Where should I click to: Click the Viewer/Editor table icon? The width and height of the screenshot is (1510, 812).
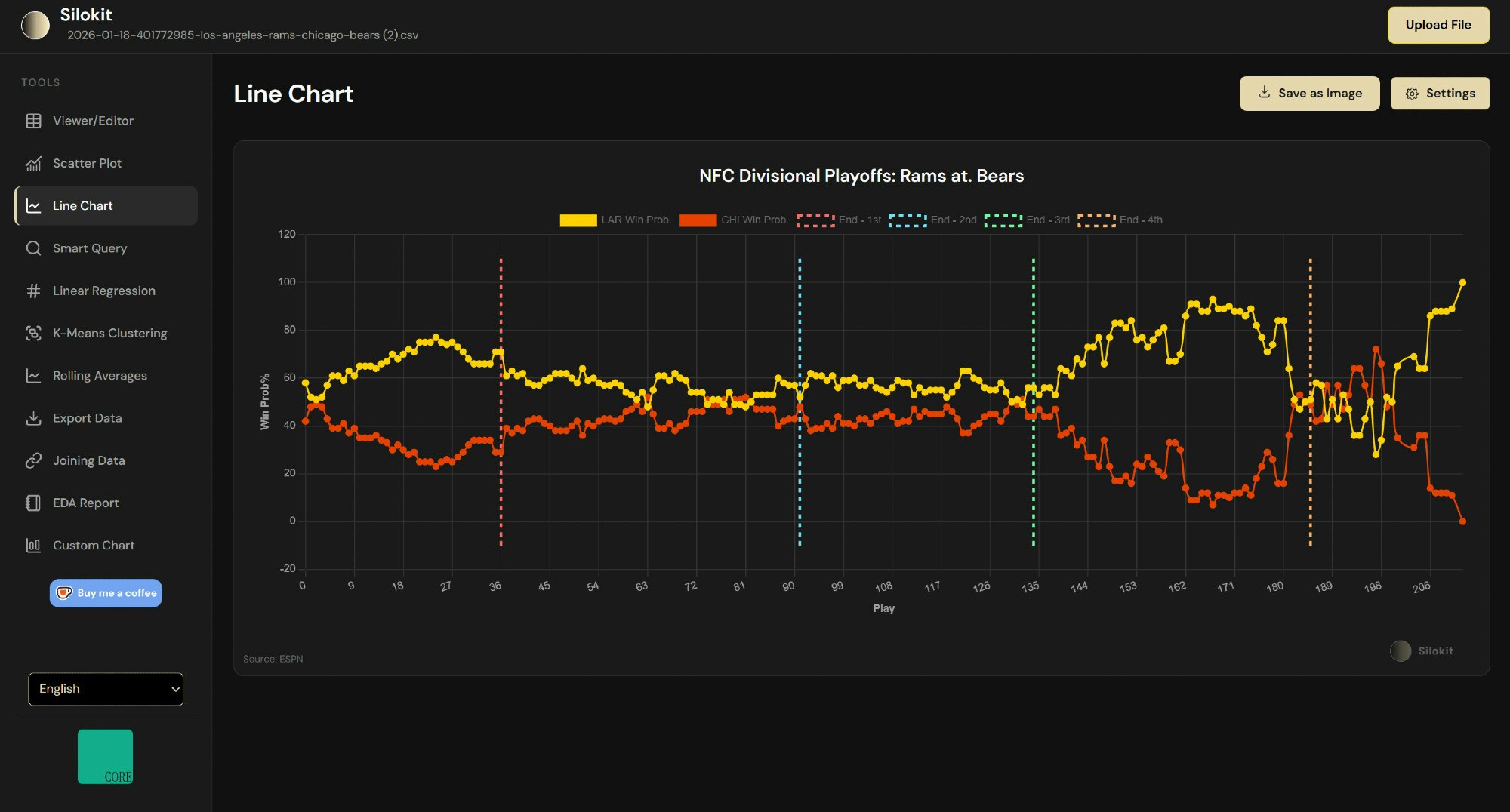coord(33,121)
